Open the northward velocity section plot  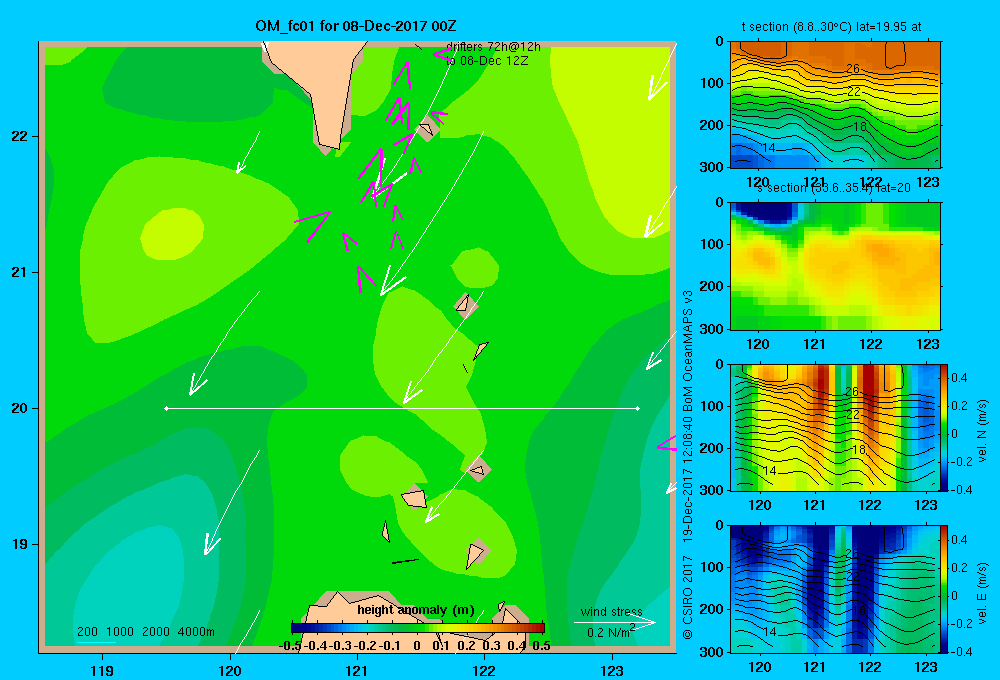coord(835,427)
